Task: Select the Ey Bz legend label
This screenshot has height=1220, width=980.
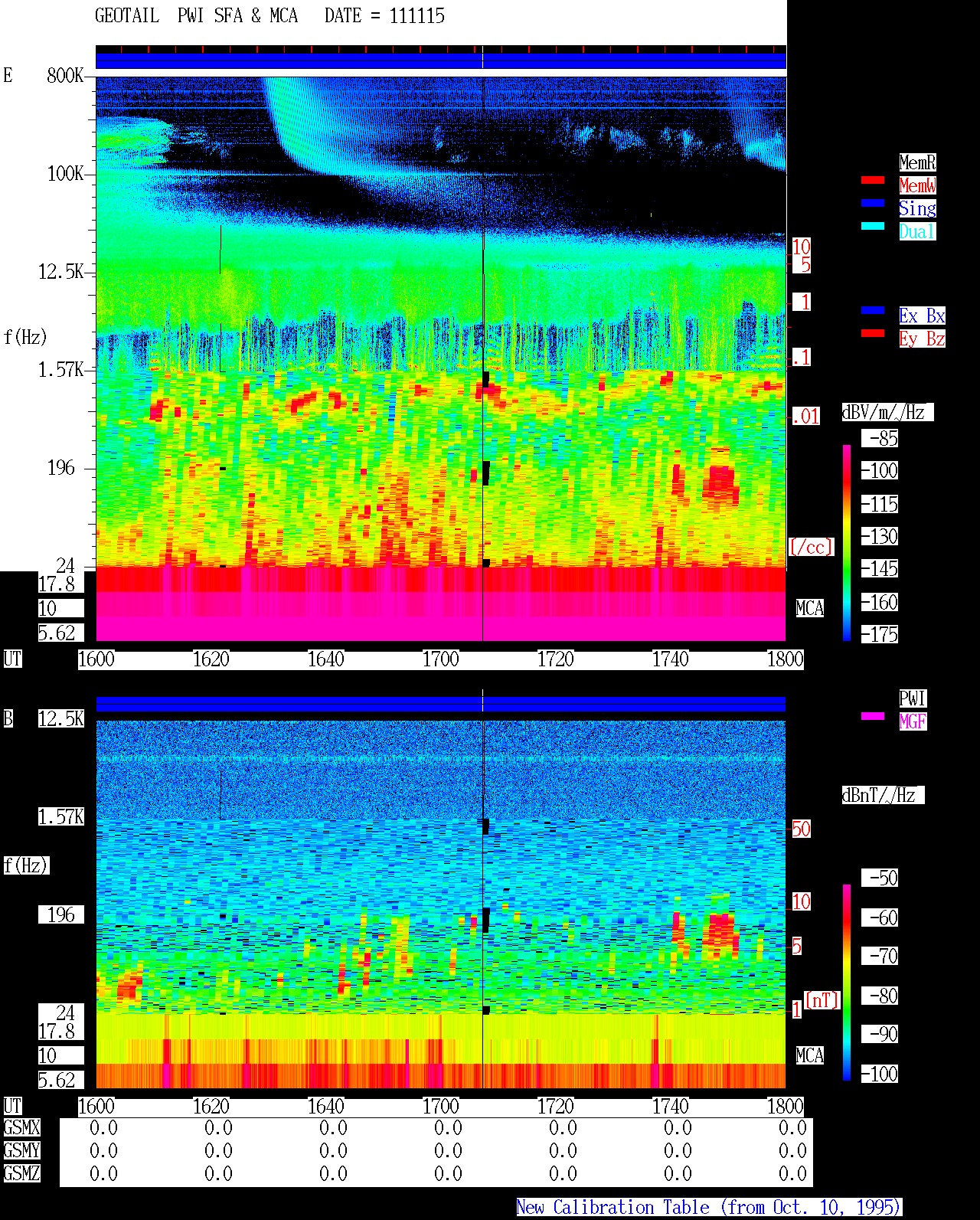Action: coord(922,339)
